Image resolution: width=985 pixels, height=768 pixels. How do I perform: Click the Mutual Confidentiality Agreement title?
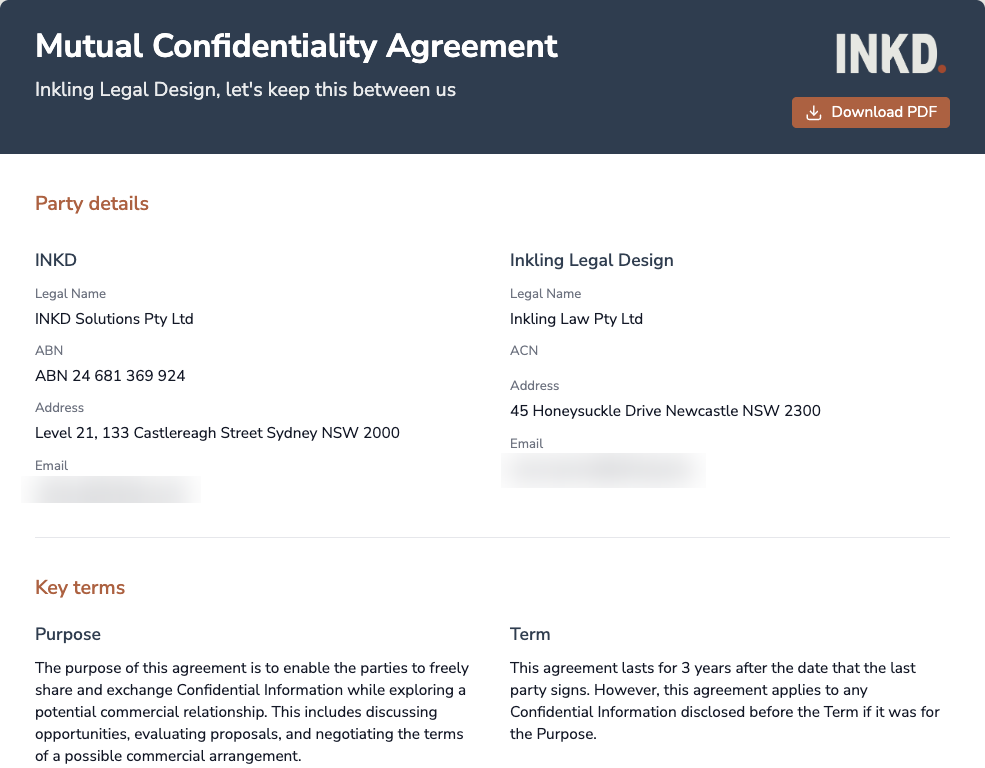tap(296, 46)
